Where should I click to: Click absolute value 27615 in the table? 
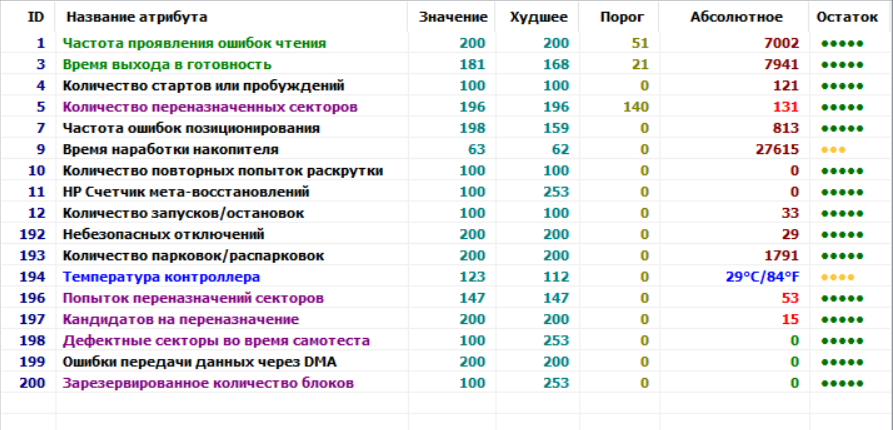pyautogui.click(x=778, y=150)
